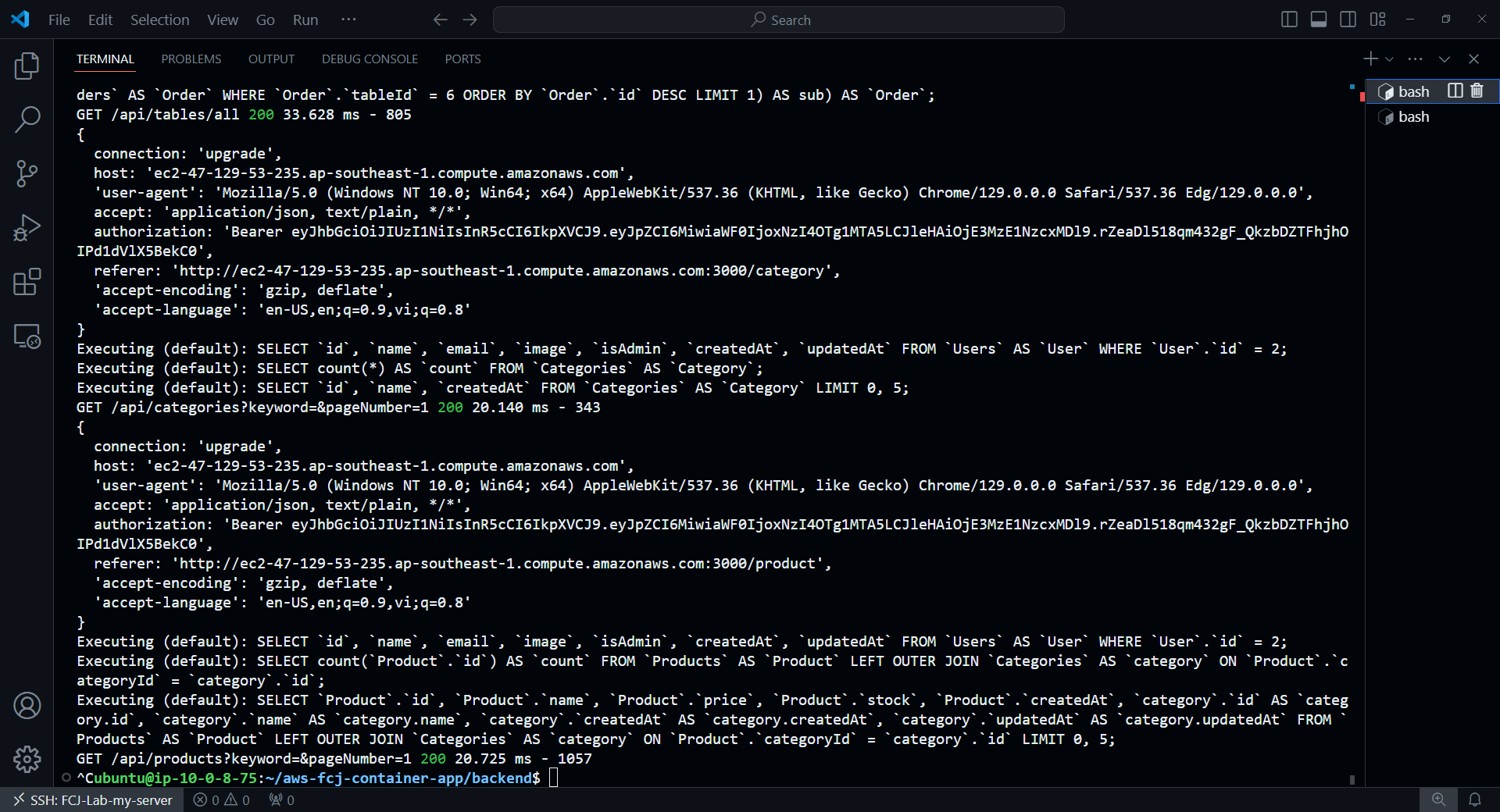Click the GET /api/categories log line
The image size is (1500, 812).
[x=338, y=408]
